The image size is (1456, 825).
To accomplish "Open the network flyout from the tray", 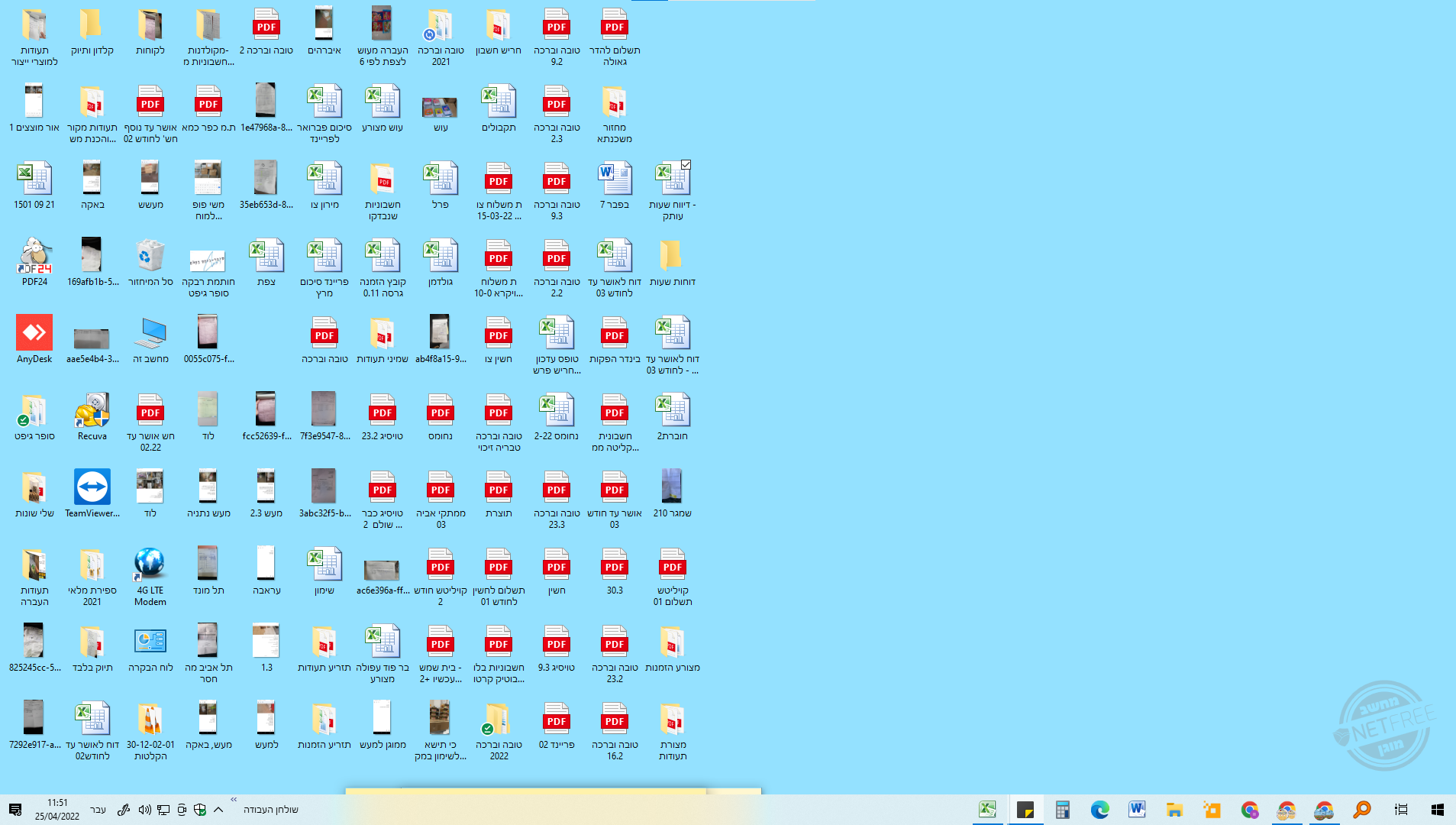I will click(x=163, y=809).
